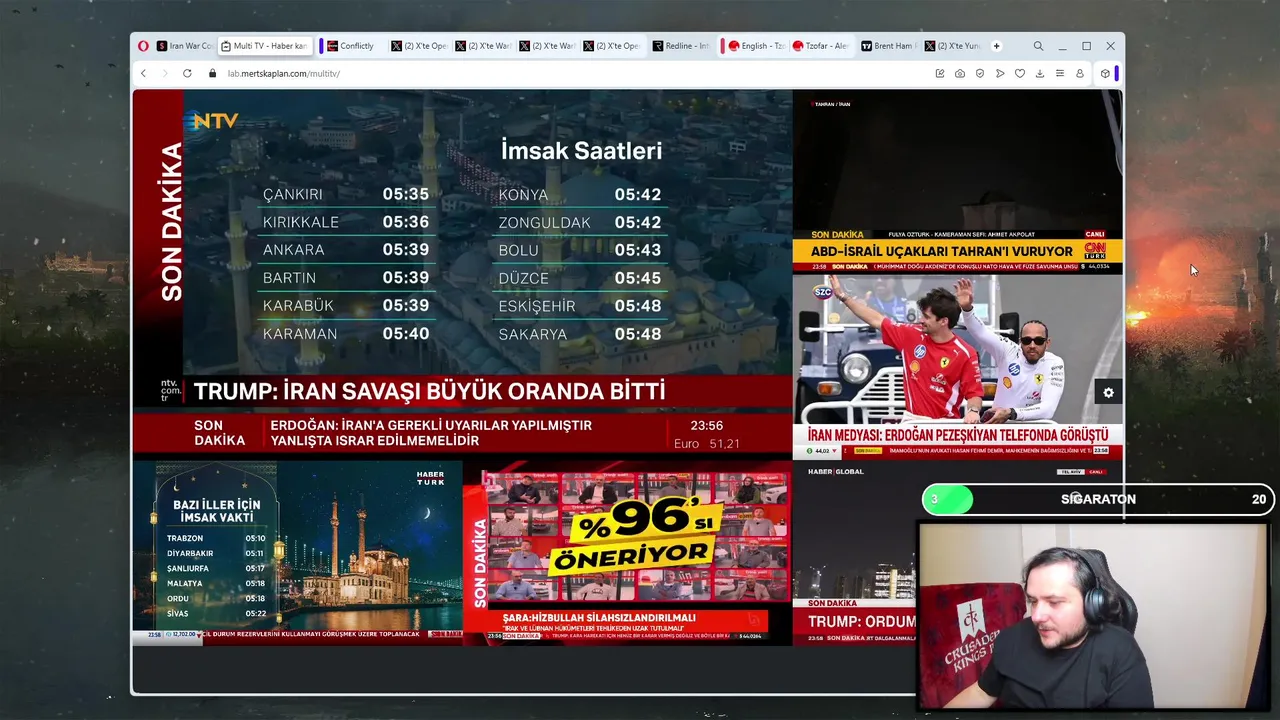Click the CNN Türk logo
This screenshot has width=1280, height=720.
(1095, 249)
